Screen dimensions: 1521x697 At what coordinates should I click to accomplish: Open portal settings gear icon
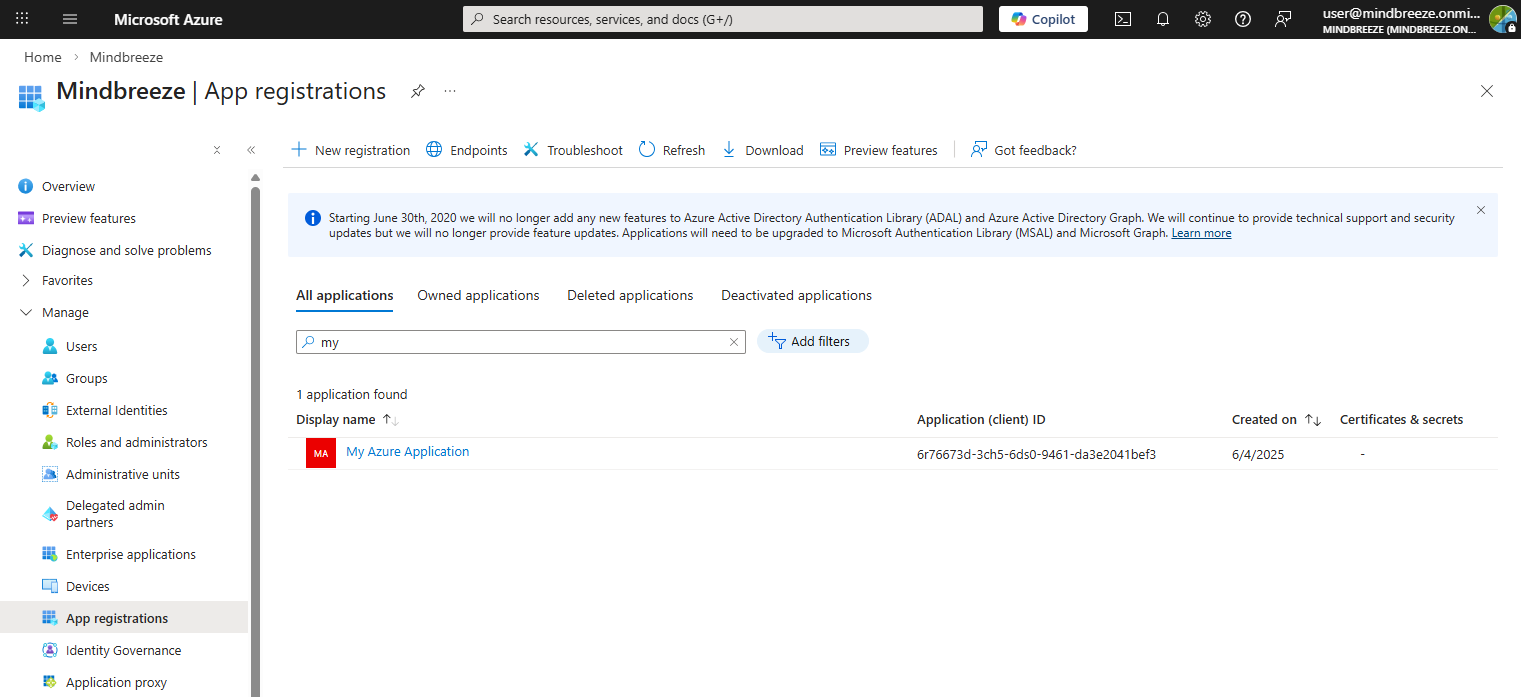point(1203,19)
